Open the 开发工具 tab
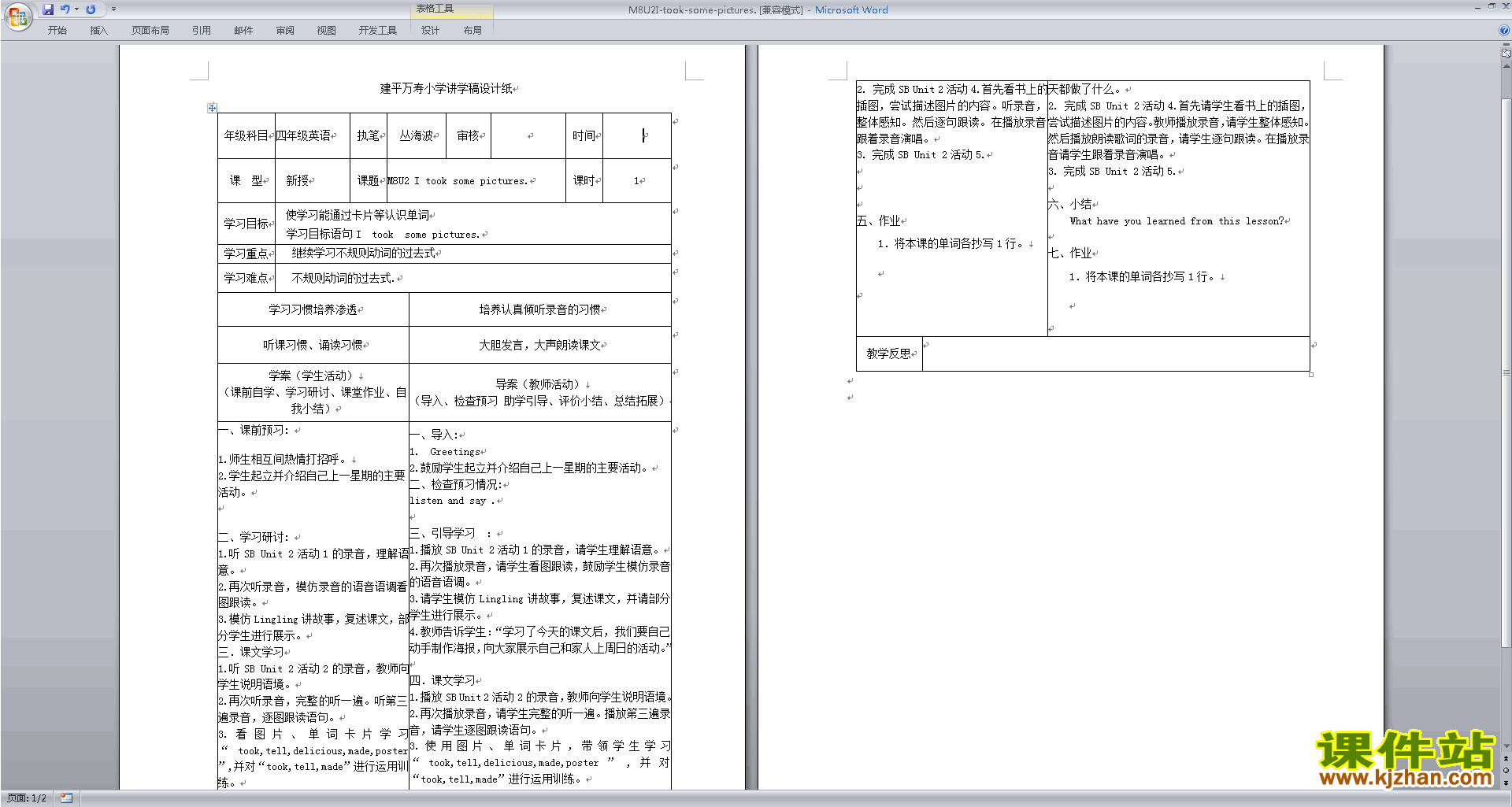 pos(378,30)
